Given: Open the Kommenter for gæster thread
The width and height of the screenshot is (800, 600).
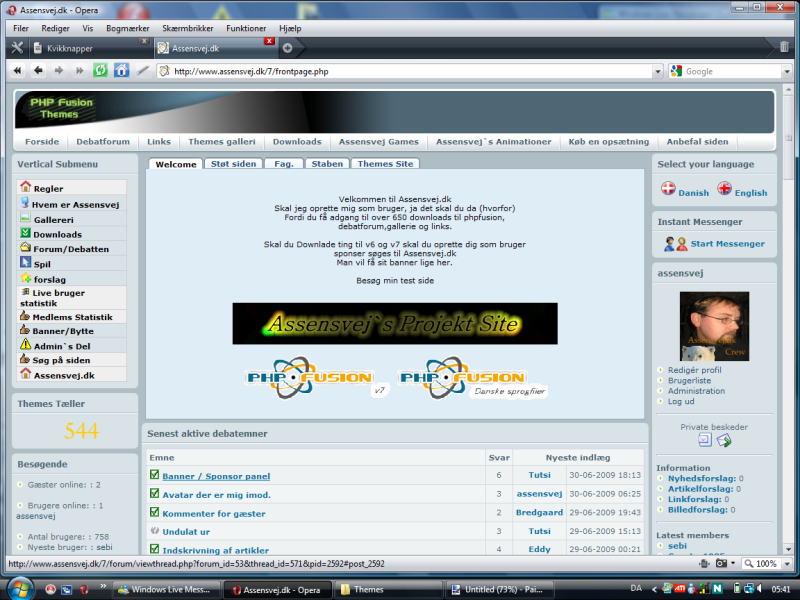Looking at the screenshot, I should click(214, 514).
